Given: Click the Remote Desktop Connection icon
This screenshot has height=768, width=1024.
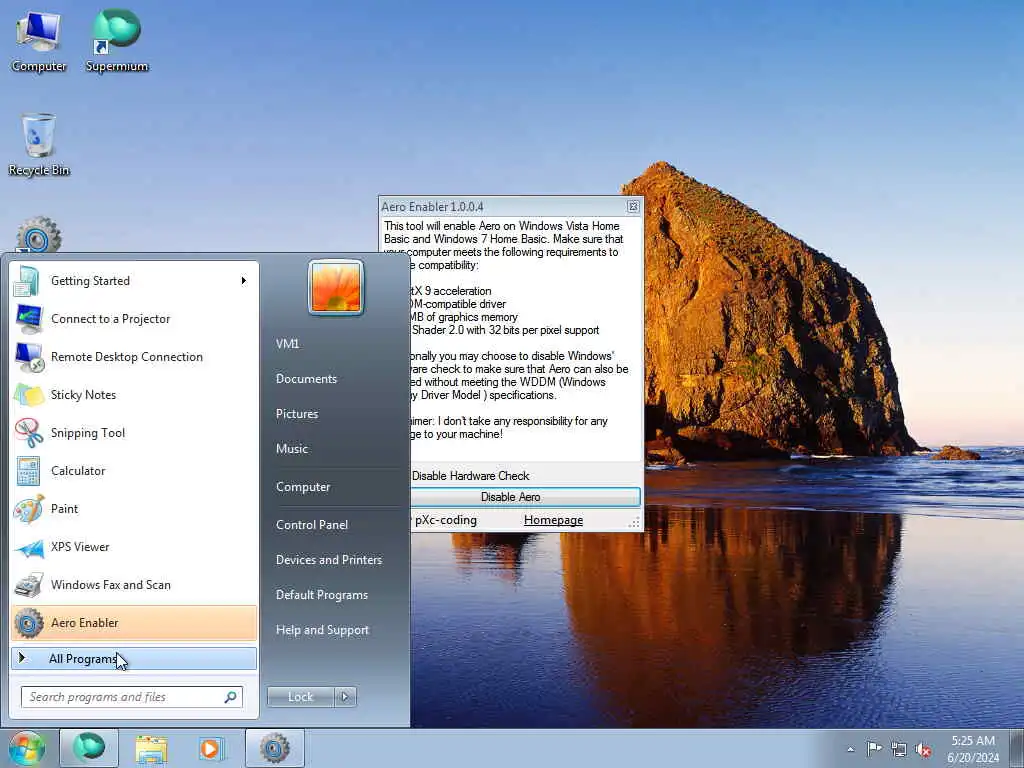Looking at the screenshot, I should (29, 357).
